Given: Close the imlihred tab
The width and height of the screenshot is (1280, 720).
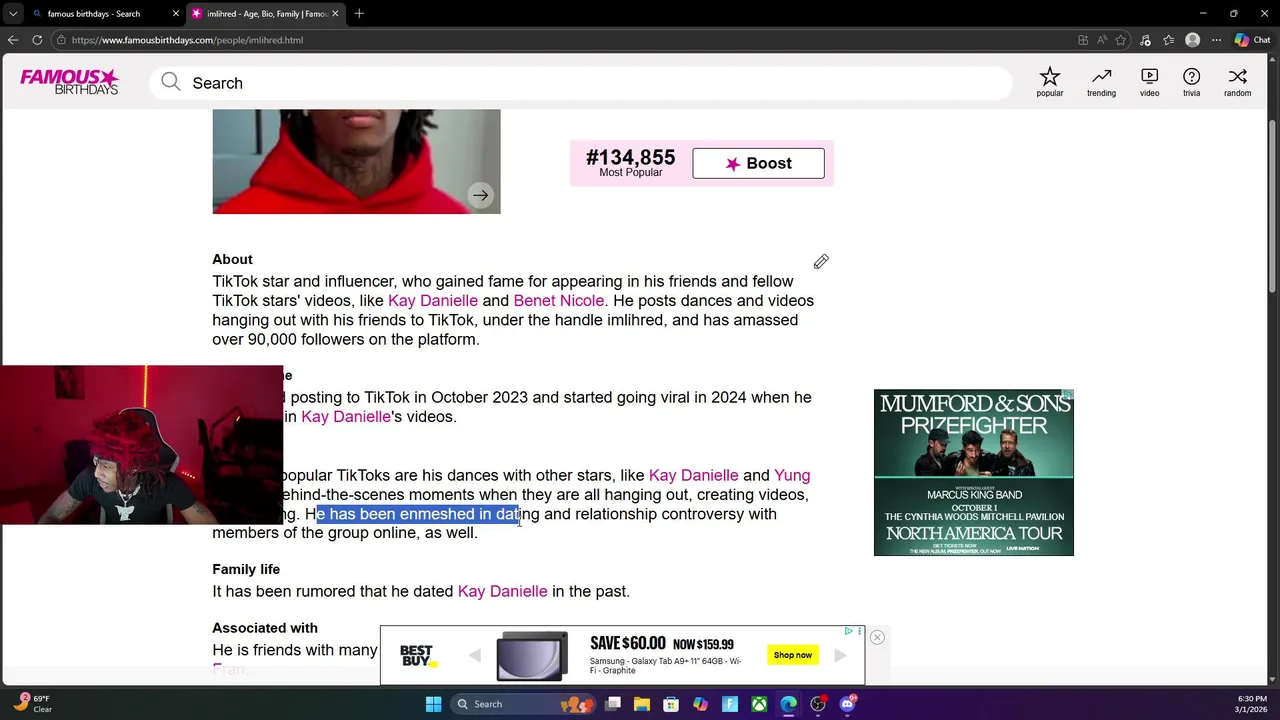Looking at the screenshot, I should pos(335,14).
